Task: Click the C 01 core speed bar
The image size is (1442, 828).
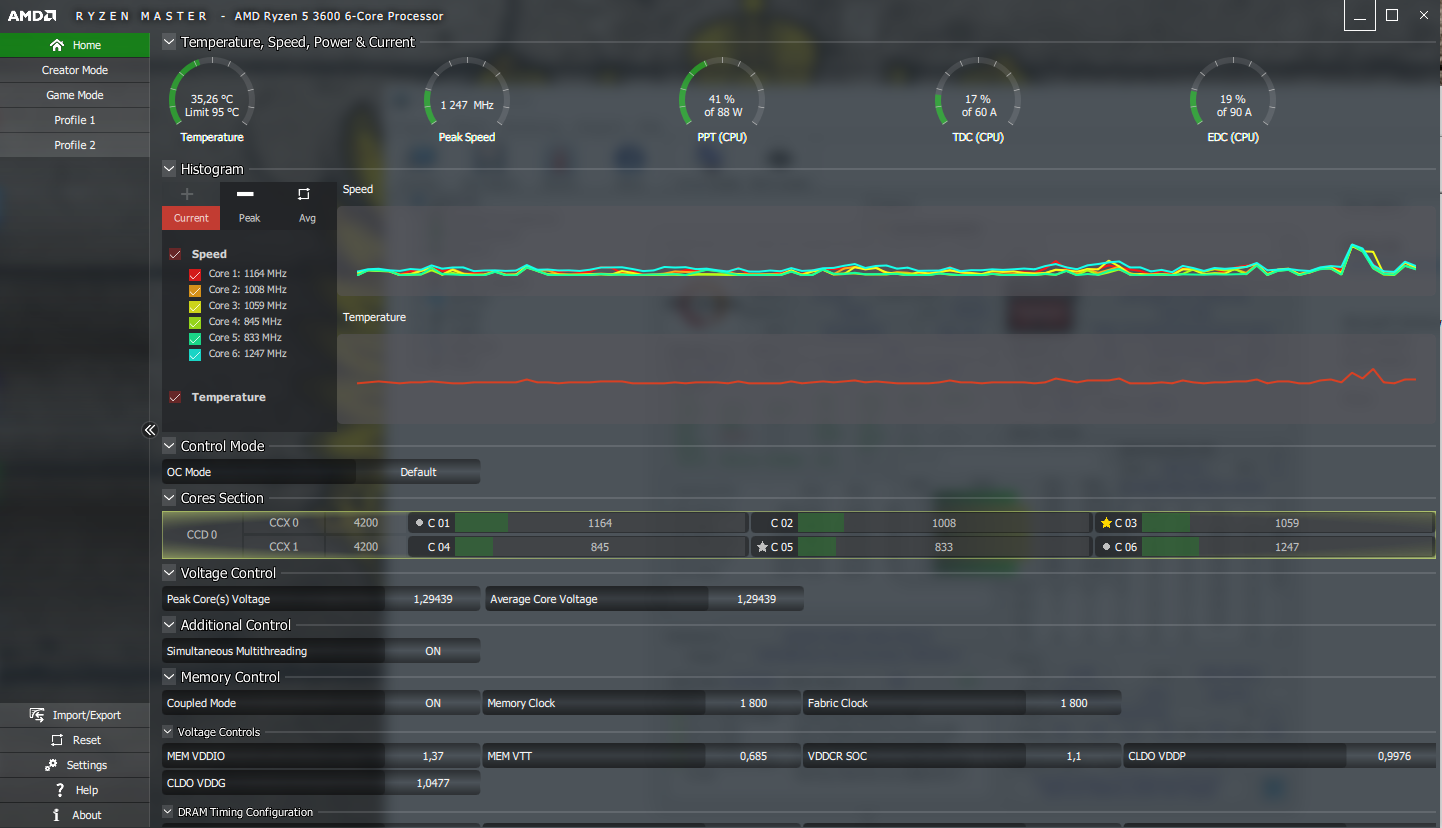Action: pyautogui.click(x=600, y=523)
